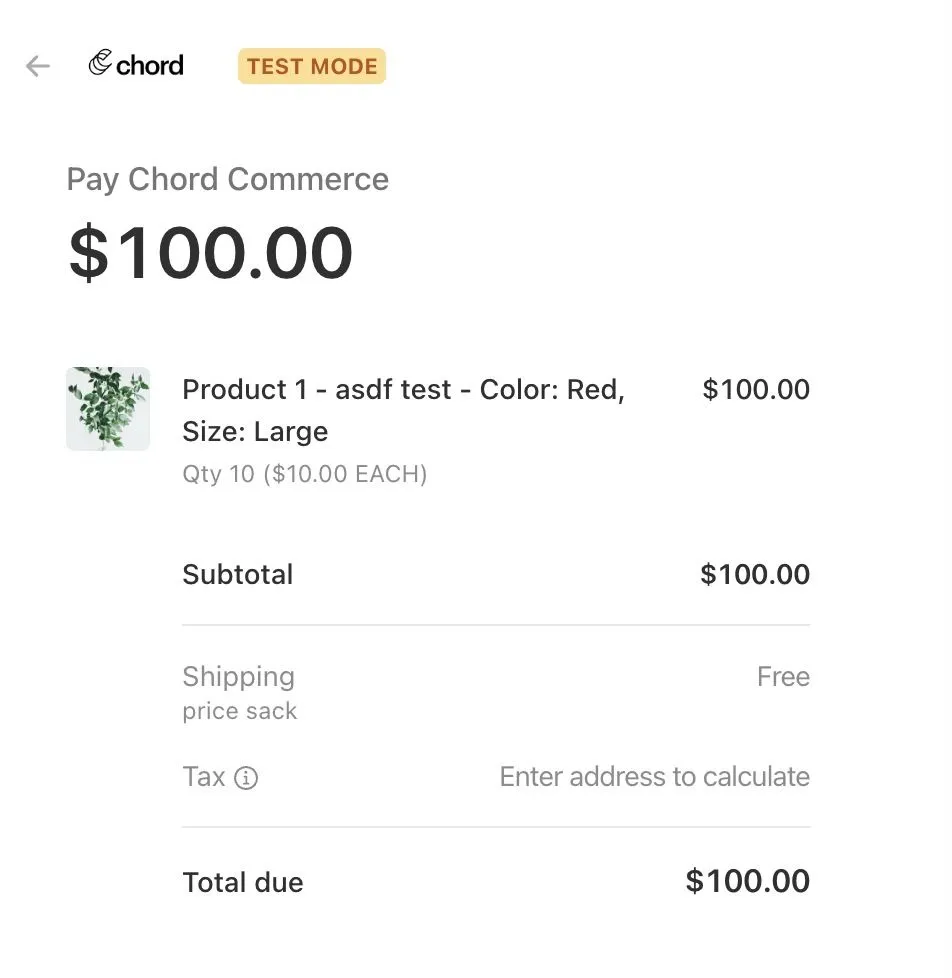Select the Pay Chord Commerce heading

click(228, 180)
